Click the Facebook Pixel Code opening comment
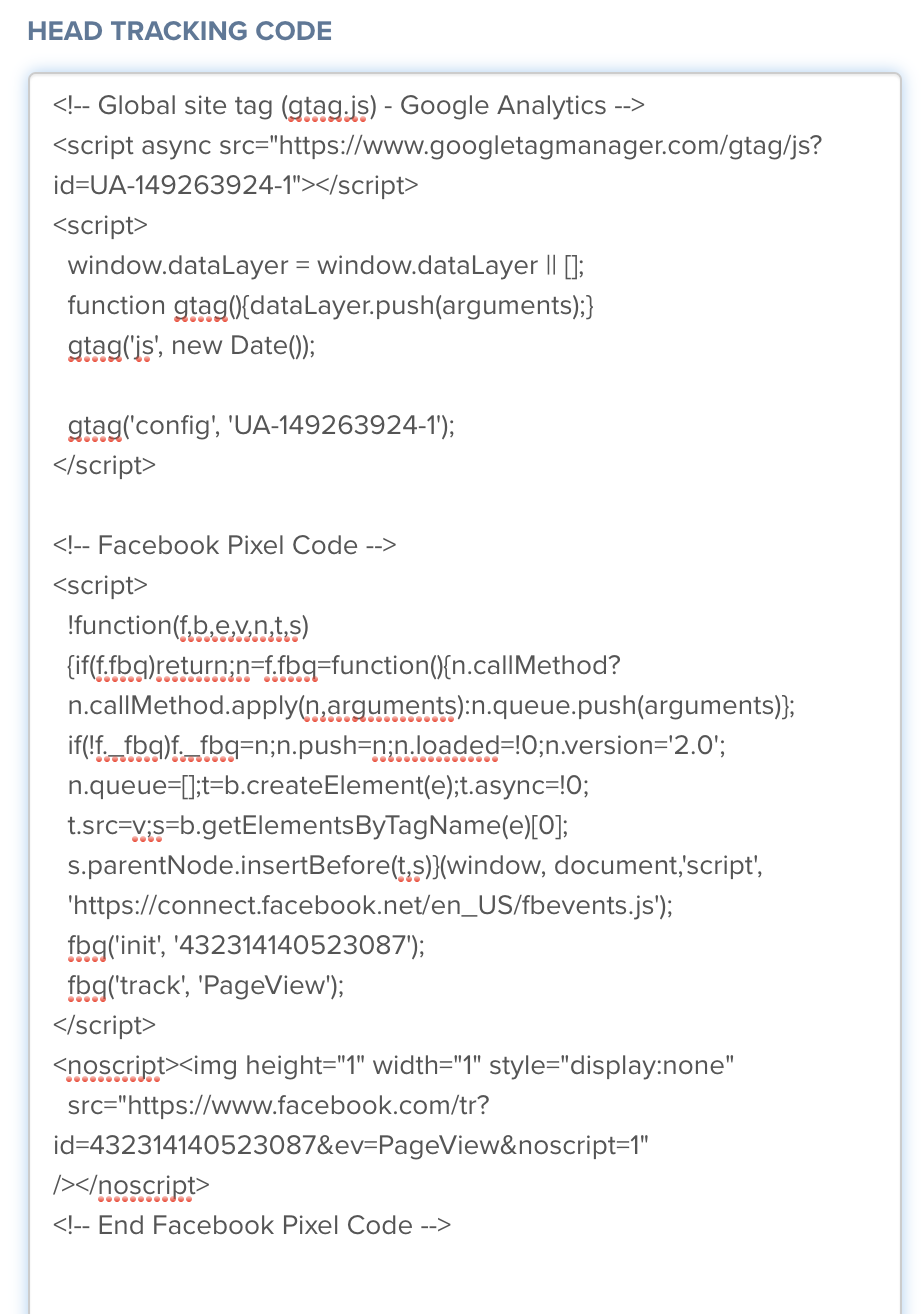Image resolution: width=922 pixels, height=1314 pixels. click(225, 545)
